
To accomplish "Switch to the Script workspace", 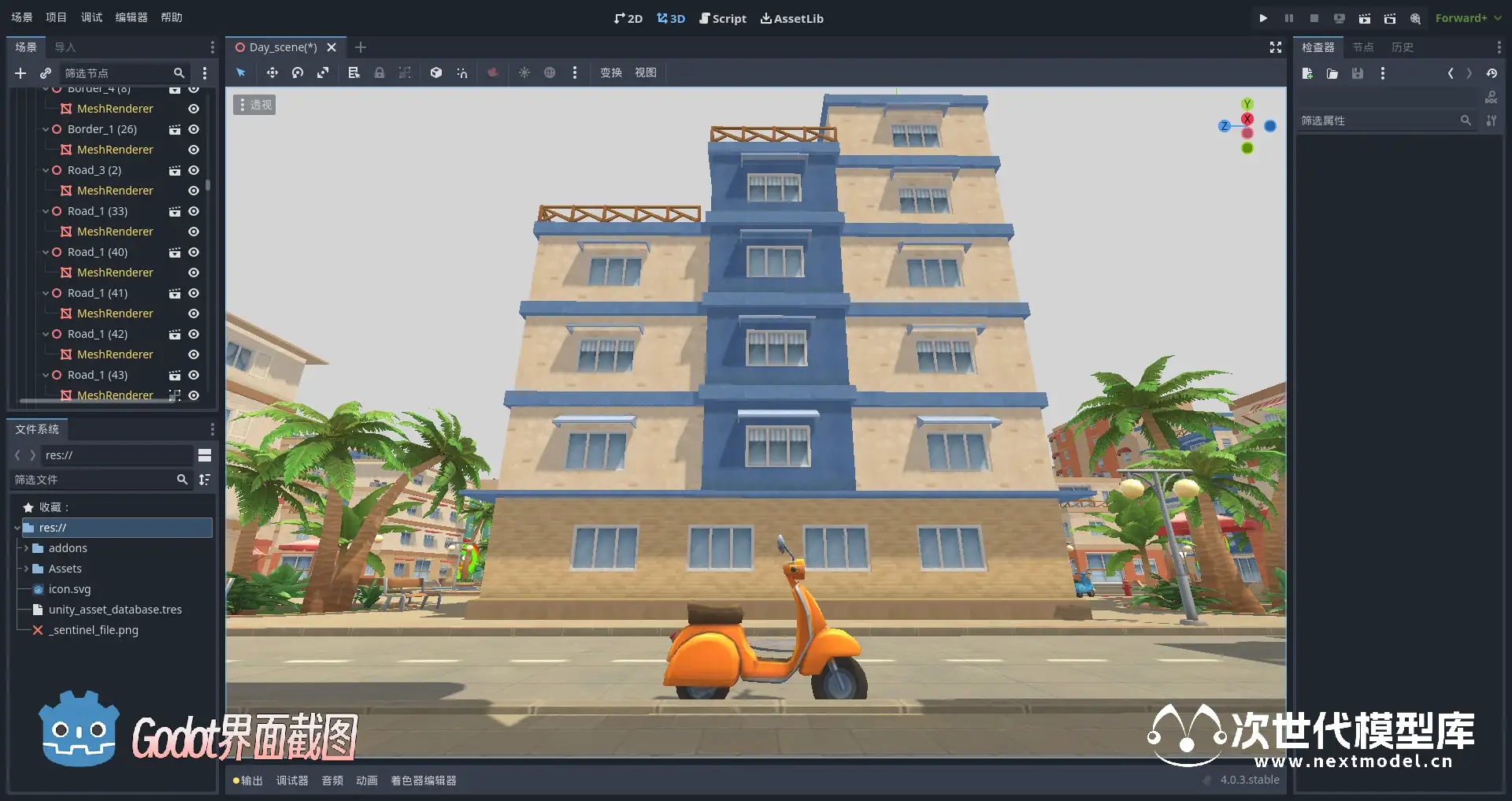I will (x=722, y=18).
